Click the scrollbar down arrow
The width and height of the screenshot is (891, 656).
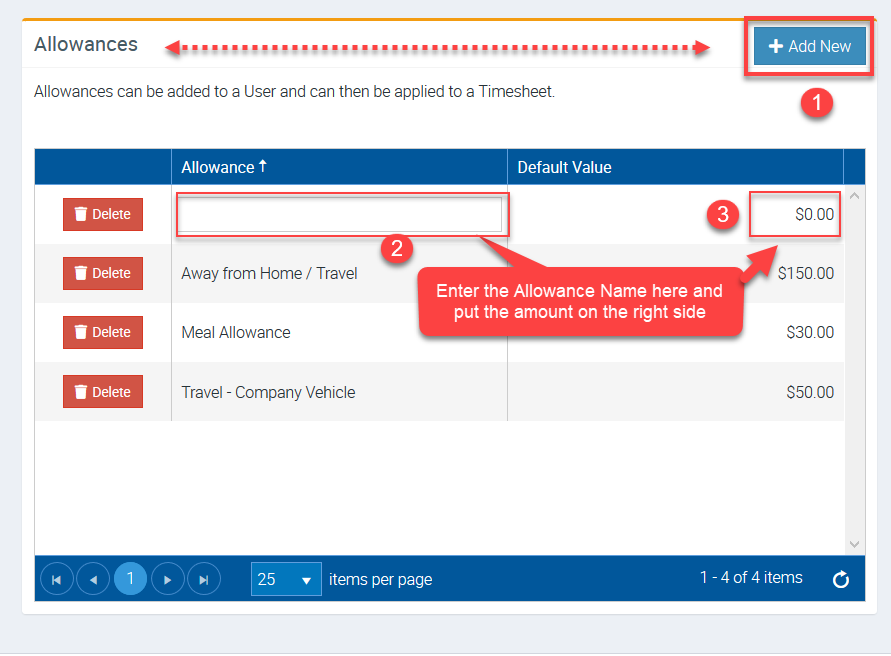pyautogui.click(x=855, y=544)
